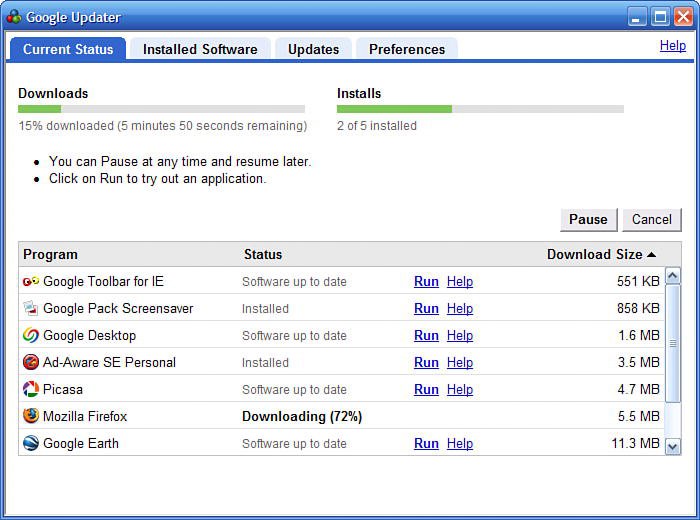Click the Mozilla Firefox icon
This screenshot has height=520, width=700.
pyautogui.click(x=31, y=416)
